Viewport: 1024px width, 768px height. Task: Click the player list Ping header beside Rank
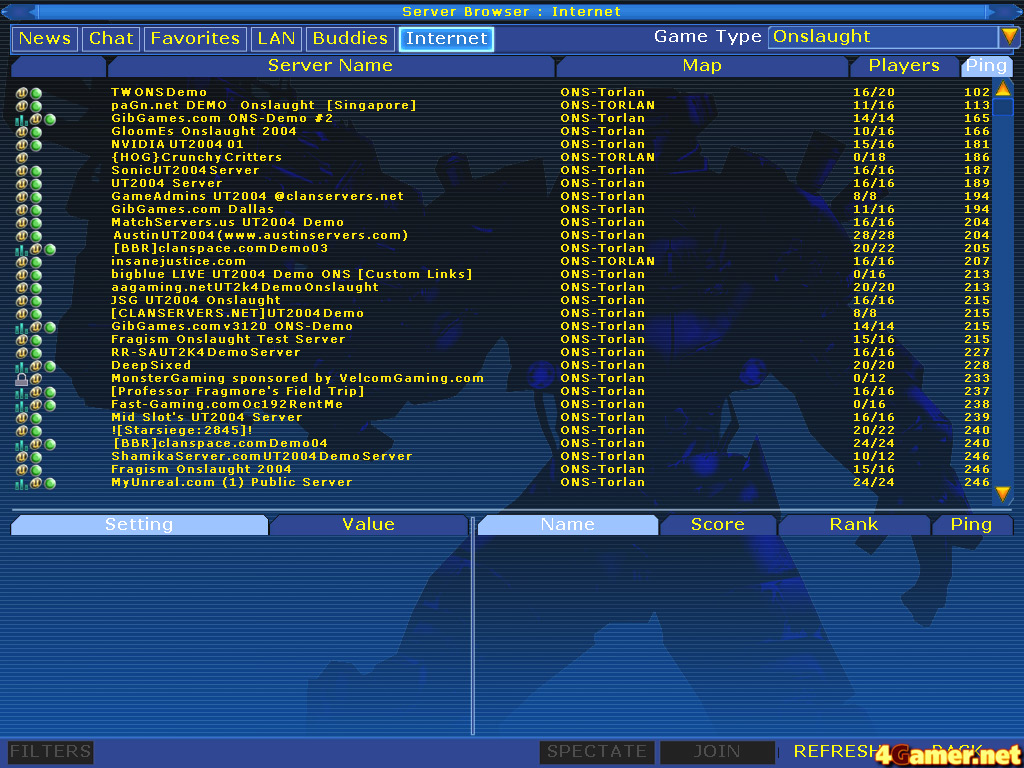point(971,524)
